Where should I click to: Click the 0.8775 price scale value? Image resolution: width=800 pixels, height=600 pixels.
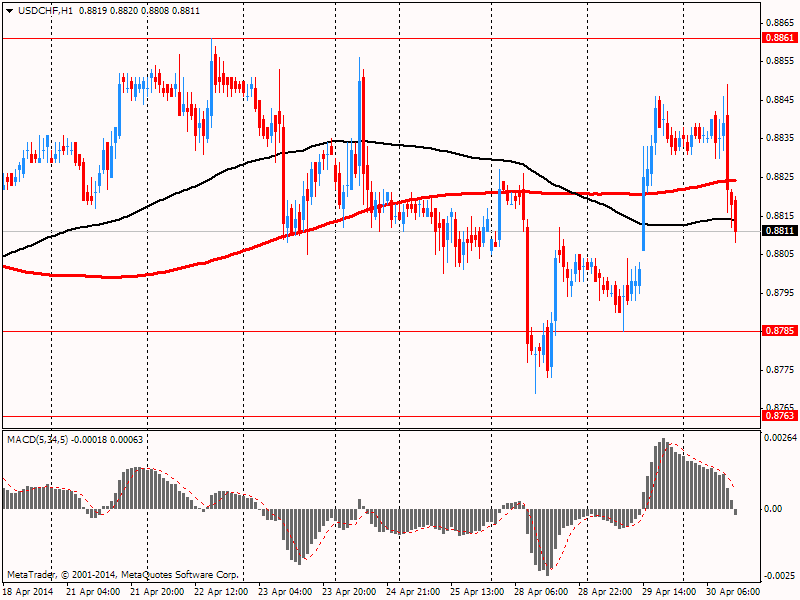click(x=781, y=370)
